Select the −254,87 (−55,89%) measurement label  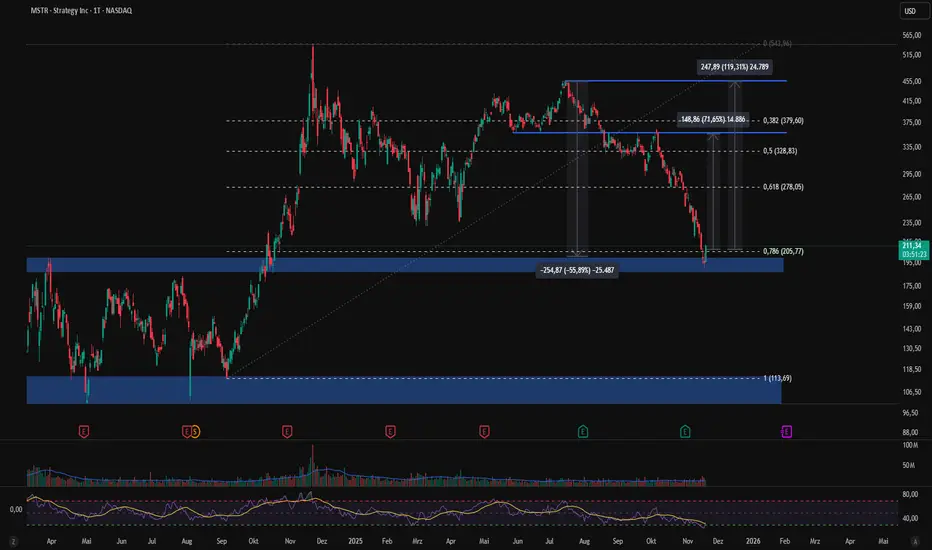pos(577,271)
